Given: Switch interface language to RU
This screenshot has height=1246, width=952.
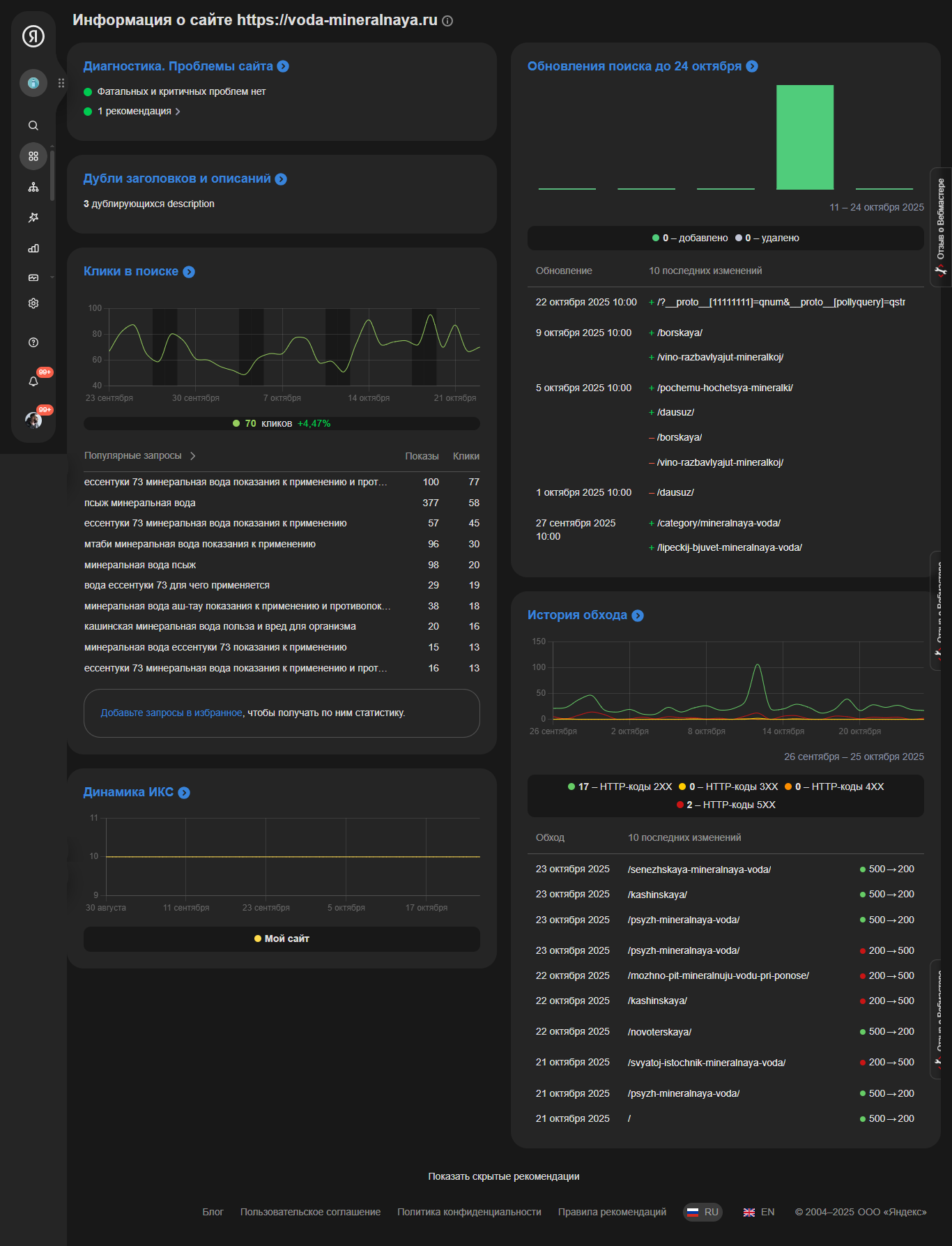Looking at the screenshot, I should tap(703, 1213).
